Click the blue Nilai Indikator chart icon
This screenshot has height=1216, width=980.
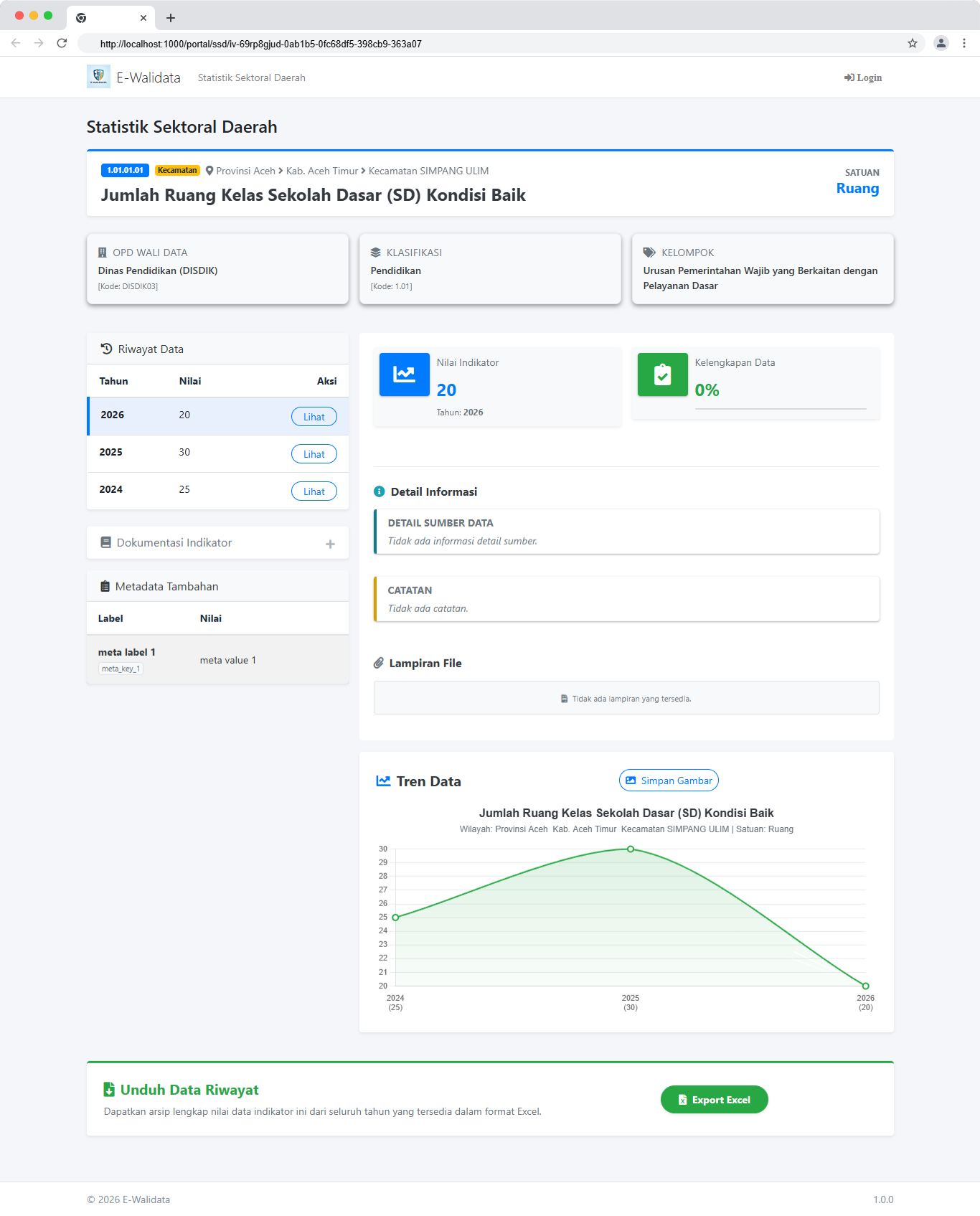[404, 374]
